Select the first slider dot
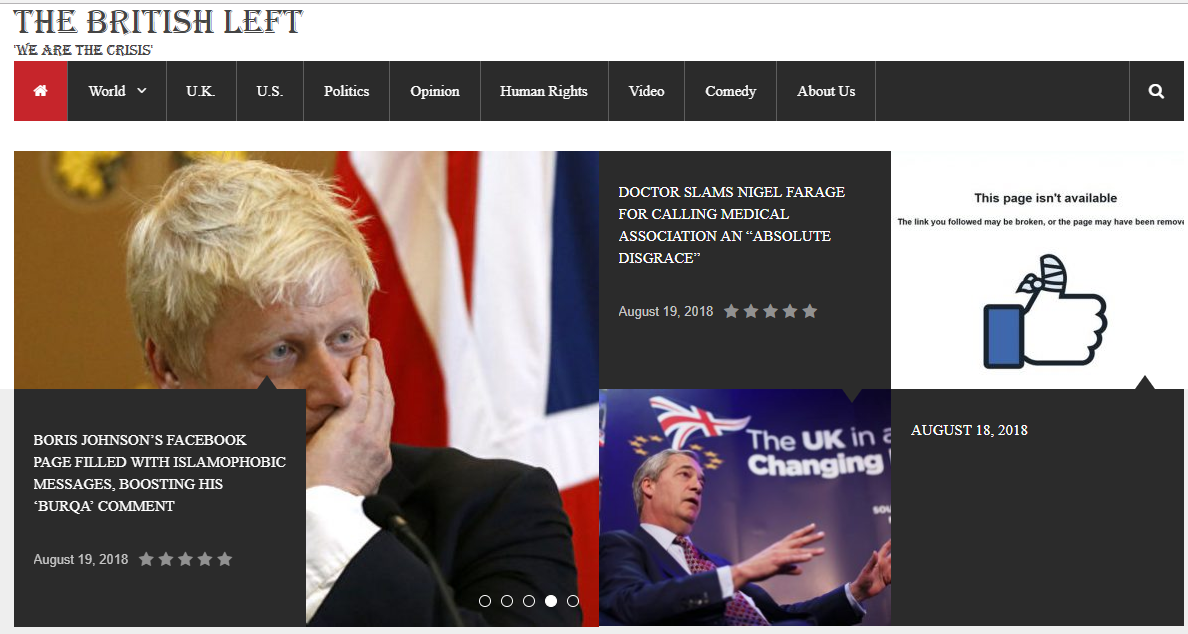Screen dimensions: 1188x634 (x=485, y=601)
